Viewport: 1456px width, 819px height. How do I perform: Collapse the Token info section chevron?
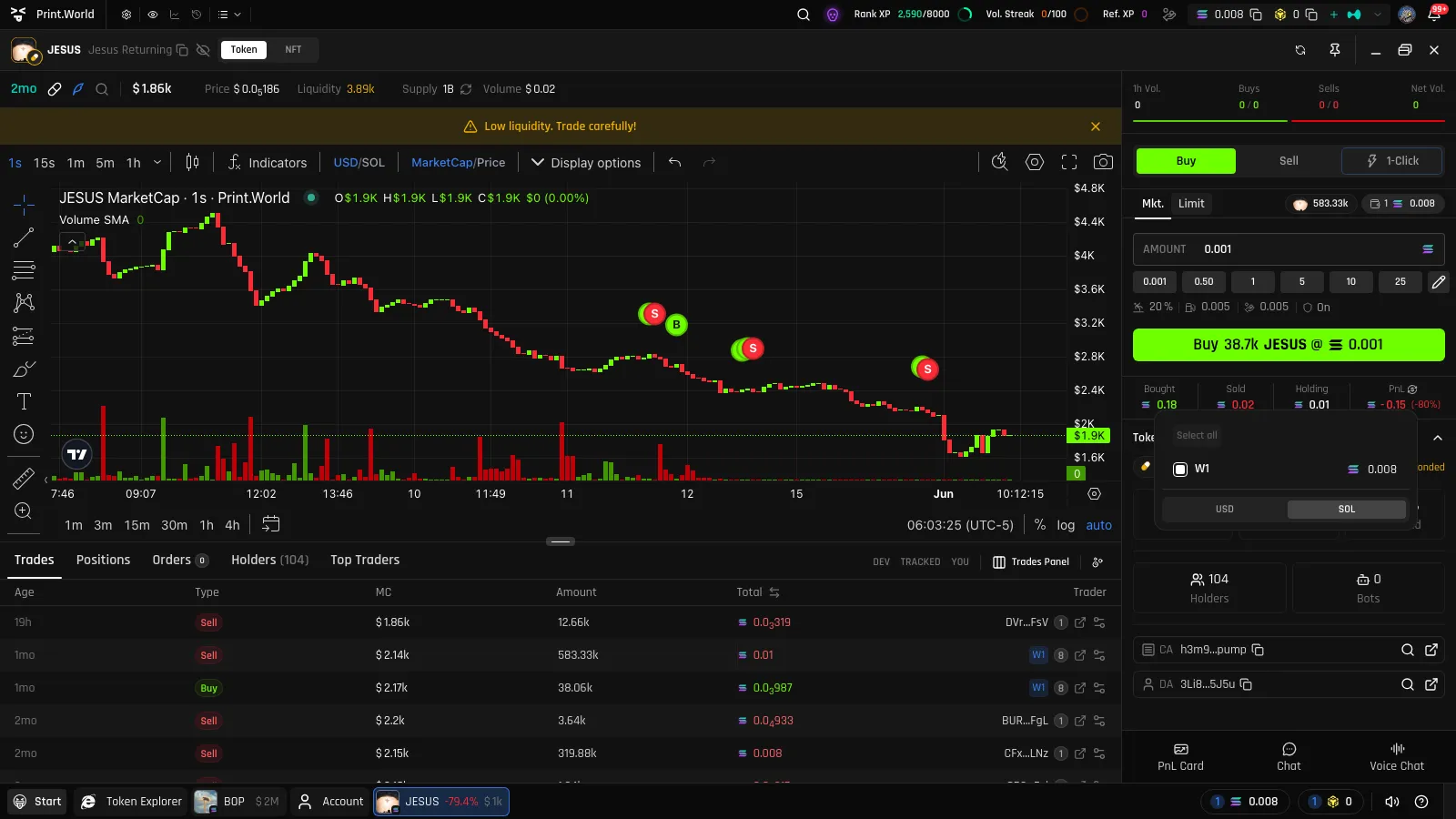click(x=1438, y=438)
